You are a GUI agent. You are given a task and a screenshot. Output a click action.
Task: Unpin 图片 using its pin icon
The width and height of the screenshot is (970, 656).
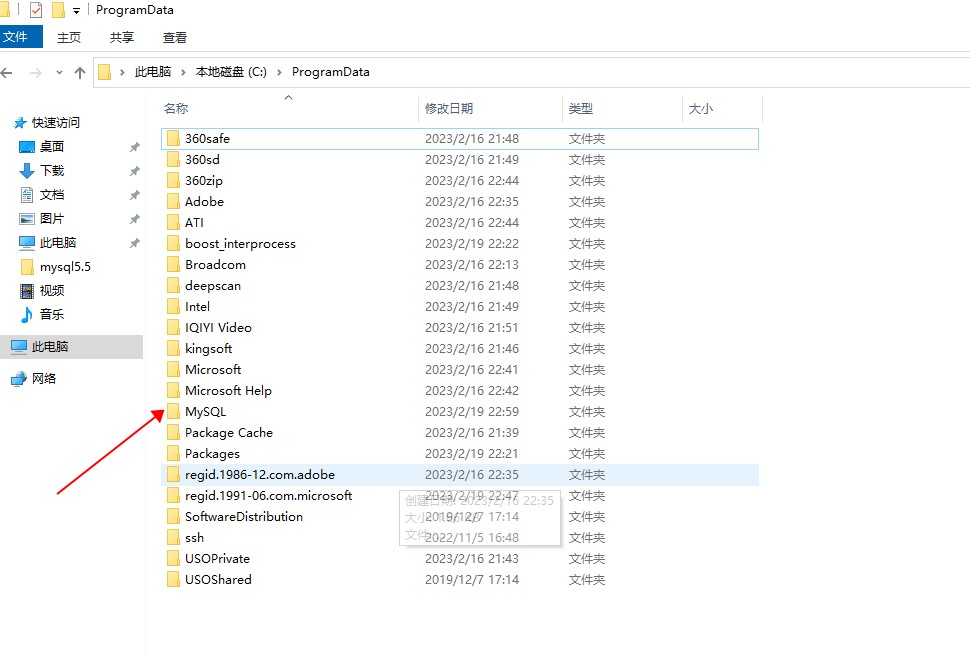pos(134,220)
